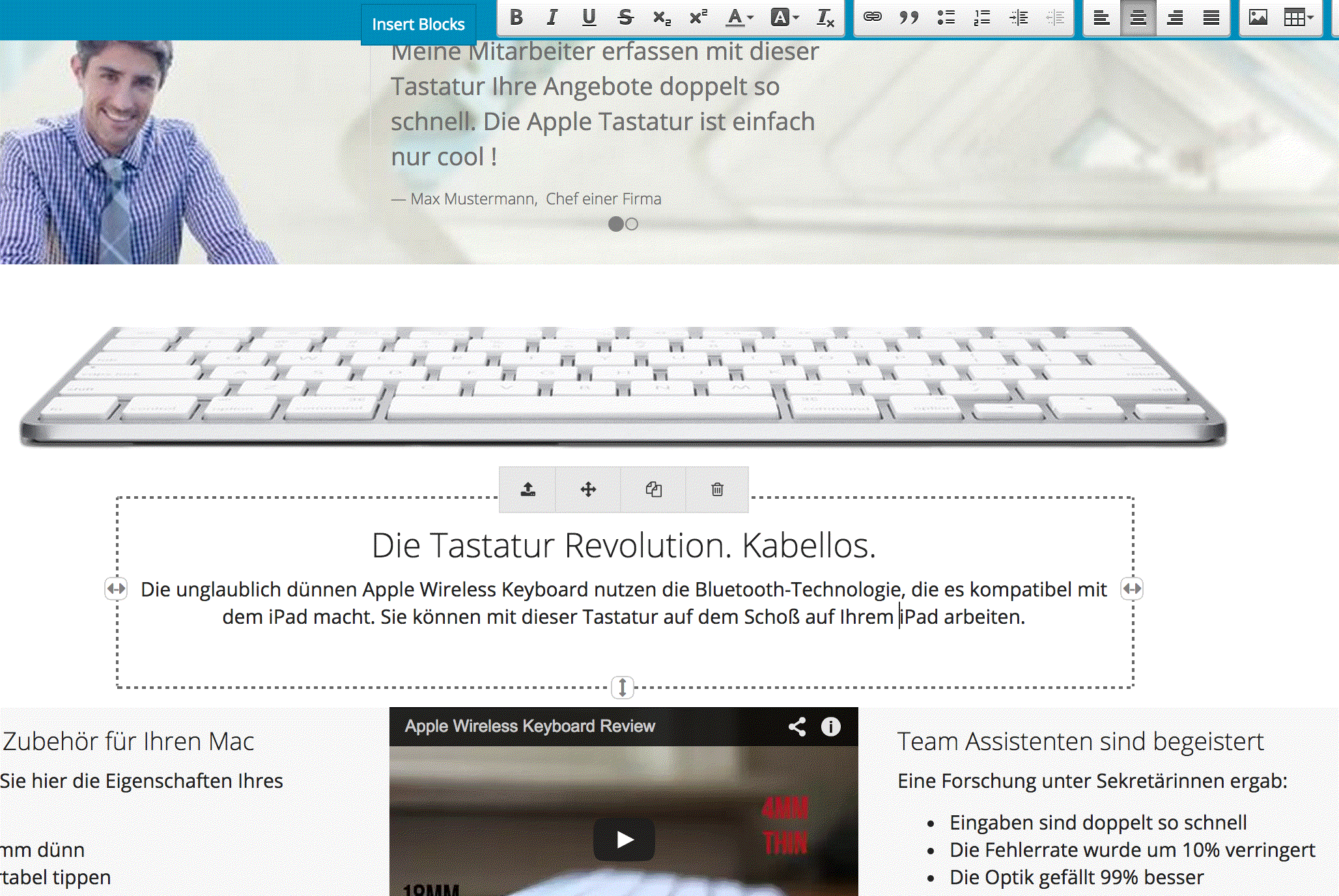The width and height of the screenshot is (1339, 896).
Task: Delete block with trash icon
Action: (x=717, y=490)
